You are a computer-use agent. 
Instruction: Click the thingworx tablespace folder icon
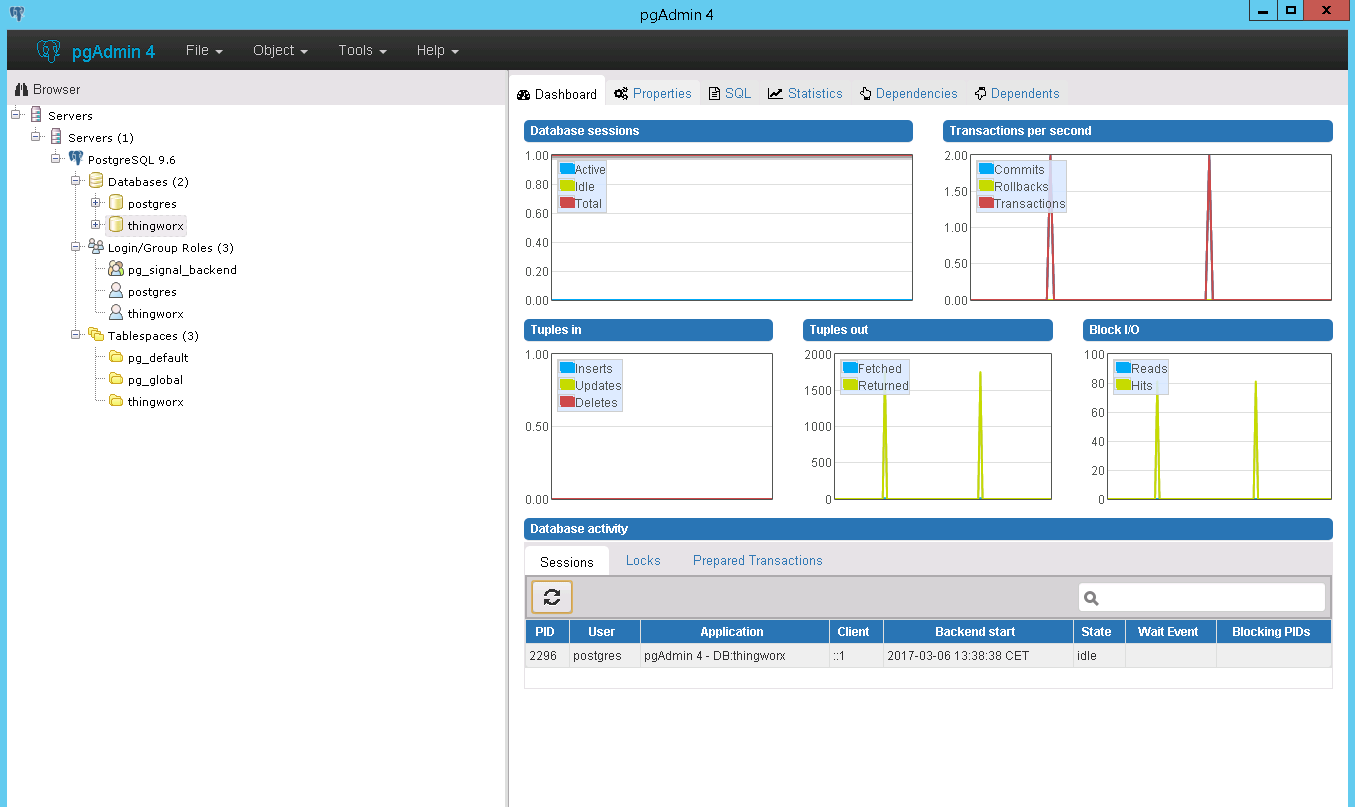(116, 401)
